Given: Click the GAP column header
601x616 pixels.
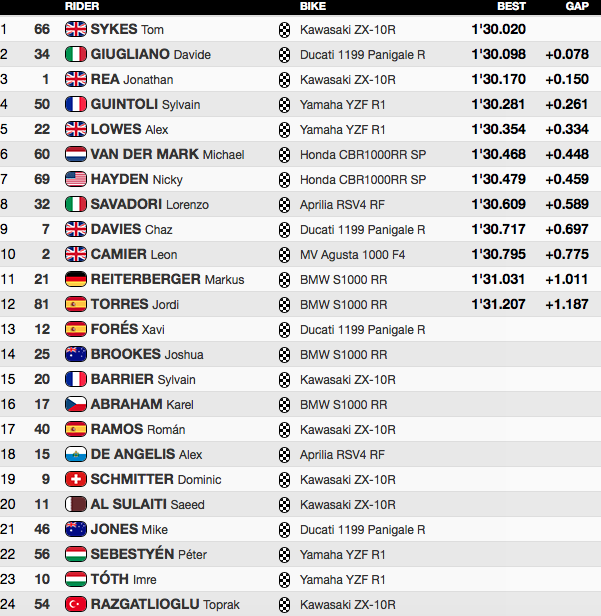Looking at the screenshot, I should click(x=577, y=6).
